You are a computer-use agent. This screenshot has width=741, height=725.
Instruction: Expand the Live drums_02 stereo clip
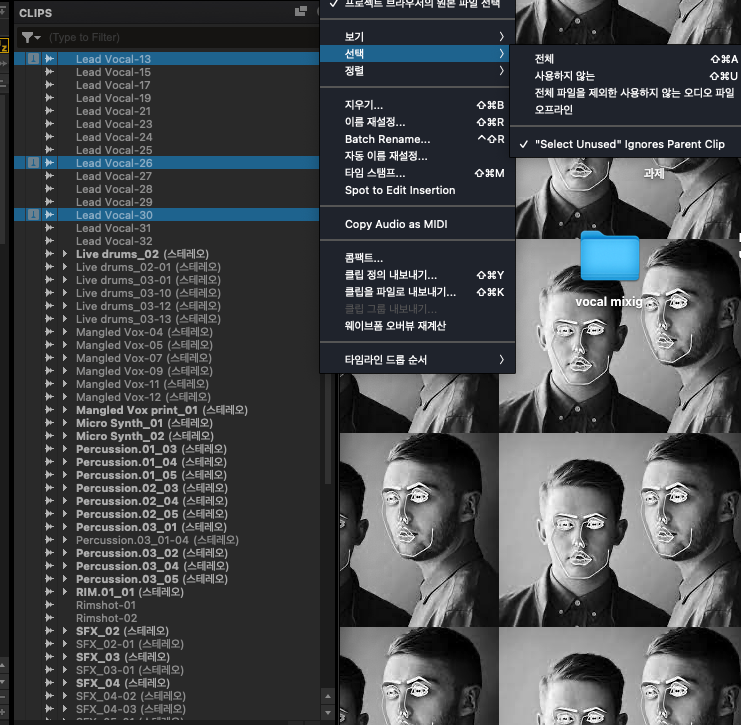point(65,254)
